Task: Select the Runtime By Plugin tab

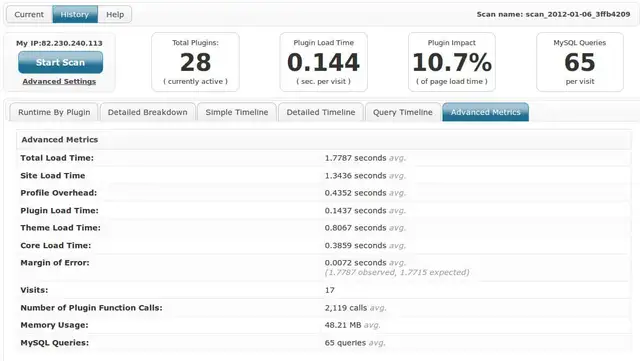Action: (54, 112)
